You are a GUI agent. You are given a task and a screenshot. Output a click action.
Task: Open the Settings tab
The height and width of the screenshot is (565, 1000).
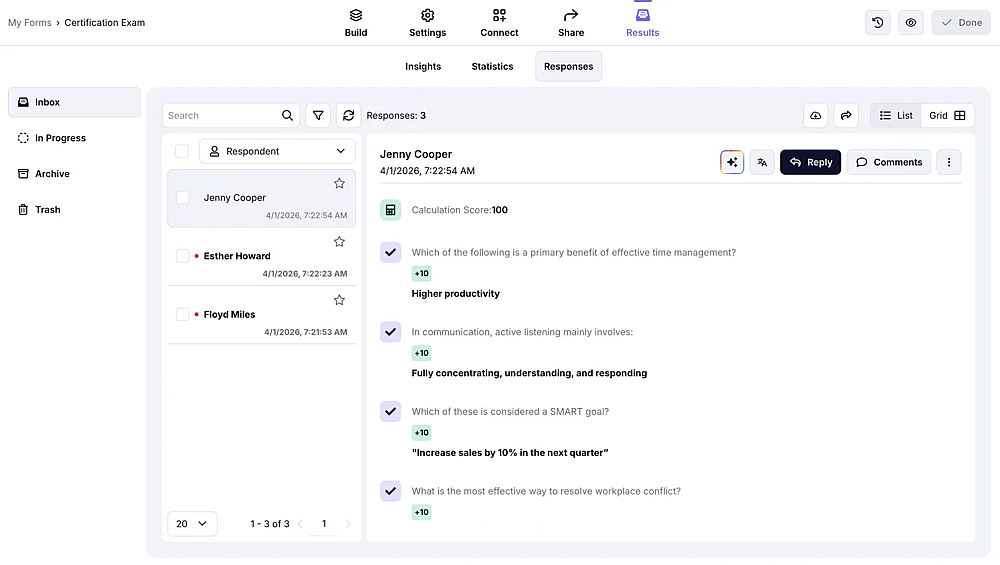(x=427, y=23)
